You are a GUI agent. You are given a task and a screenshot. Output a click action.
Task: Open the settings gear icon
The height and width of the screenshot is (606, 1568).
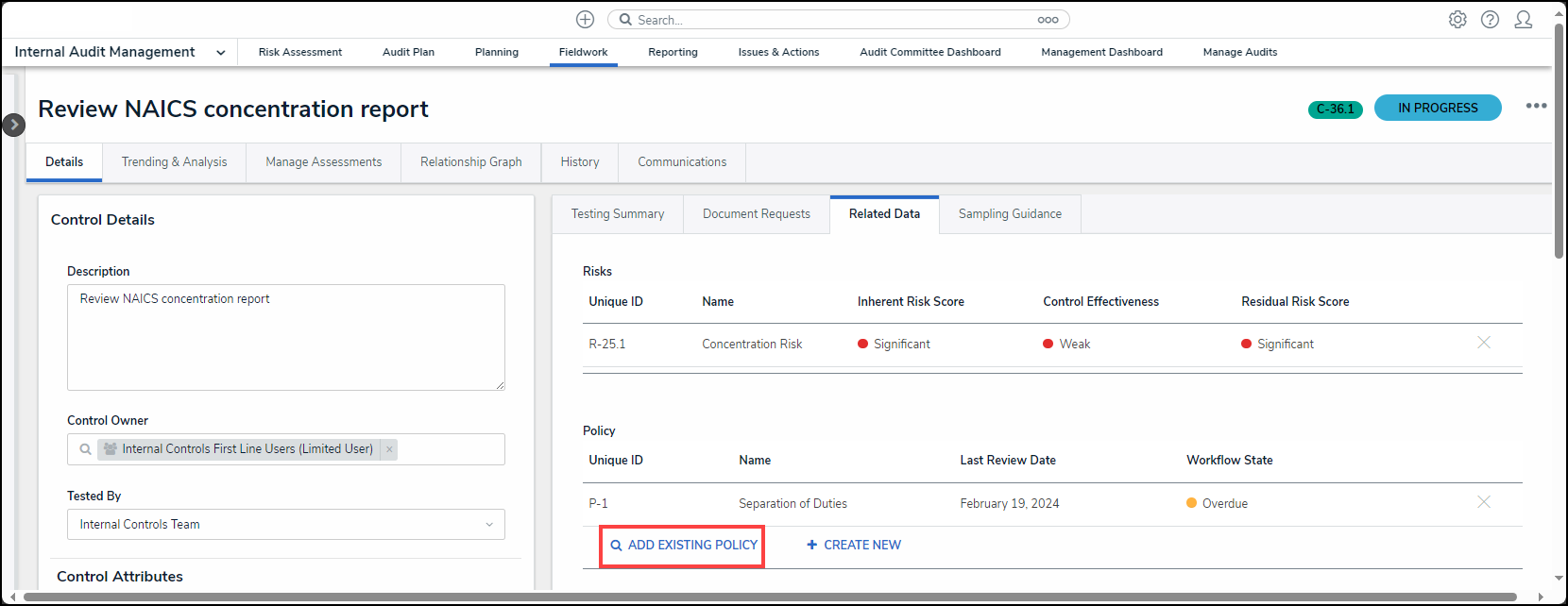click(1457, 20)
